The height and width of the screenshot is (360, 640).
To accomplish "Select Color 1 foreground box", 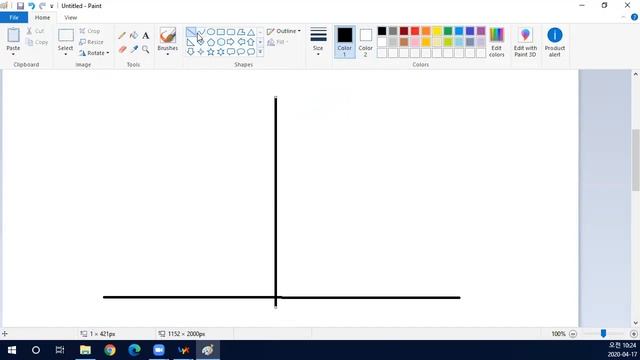I will (345, 42).
